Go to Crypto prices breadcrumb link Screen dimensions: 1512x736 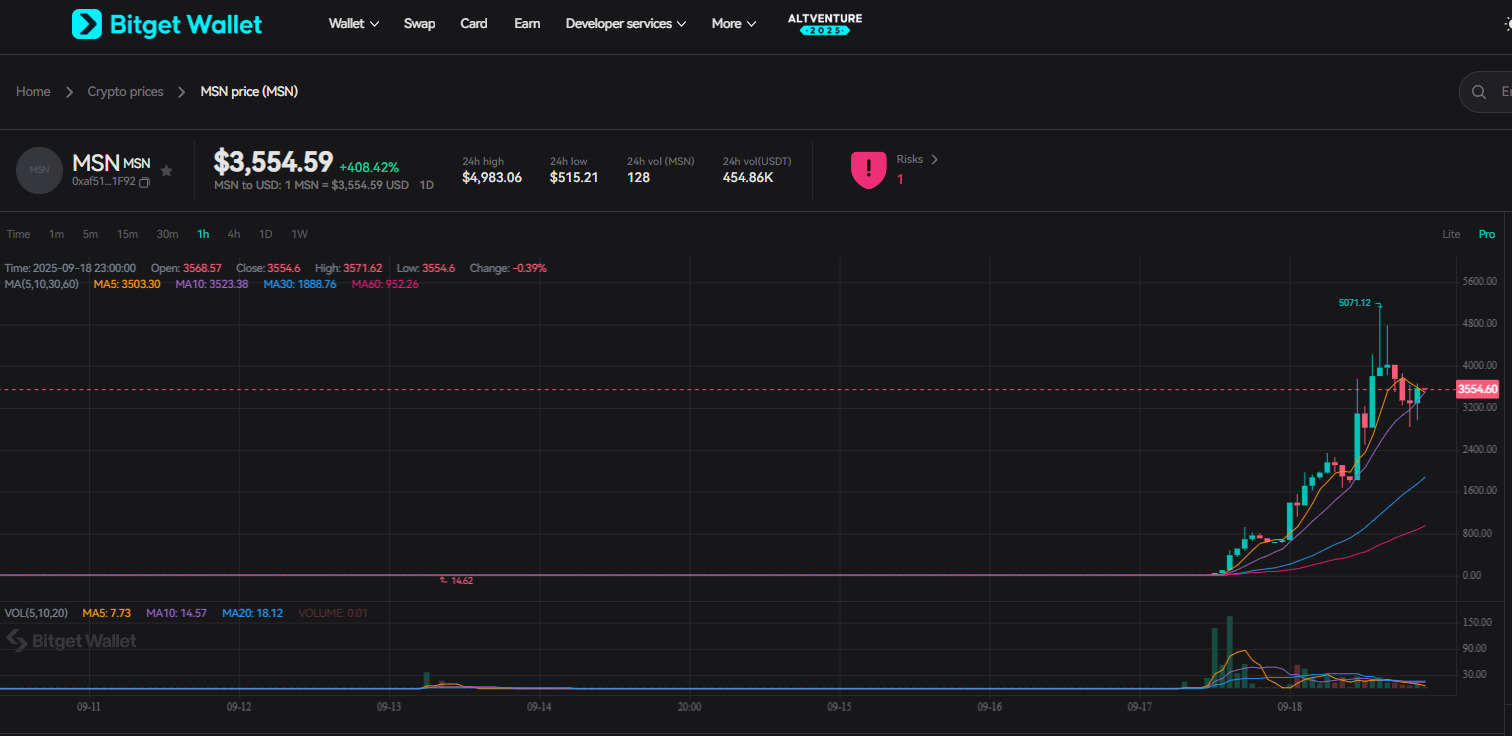(125, 92)
